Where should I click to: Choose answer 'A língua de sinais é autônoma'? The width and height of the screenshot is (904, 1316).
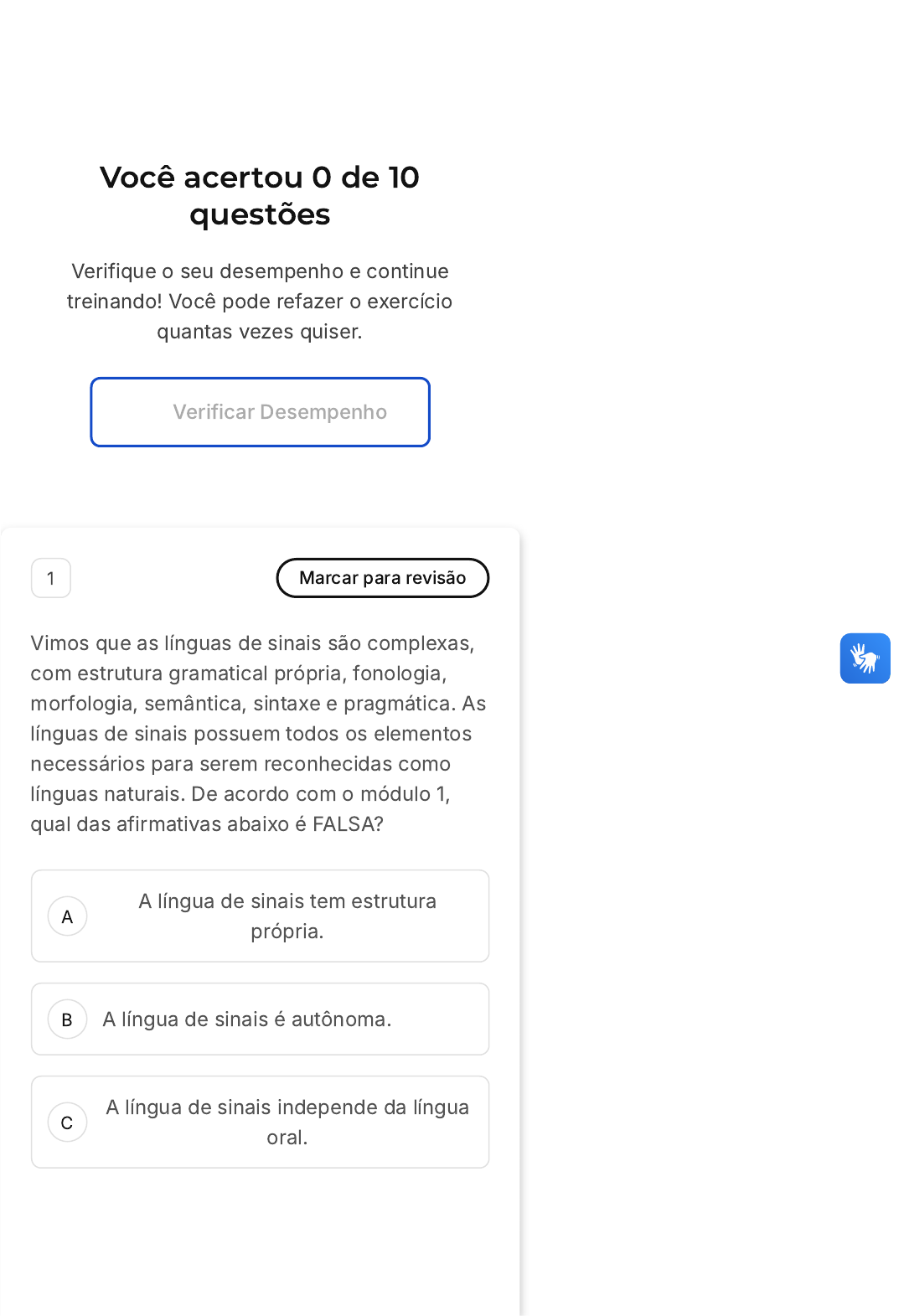click(x=247, y=1019)
